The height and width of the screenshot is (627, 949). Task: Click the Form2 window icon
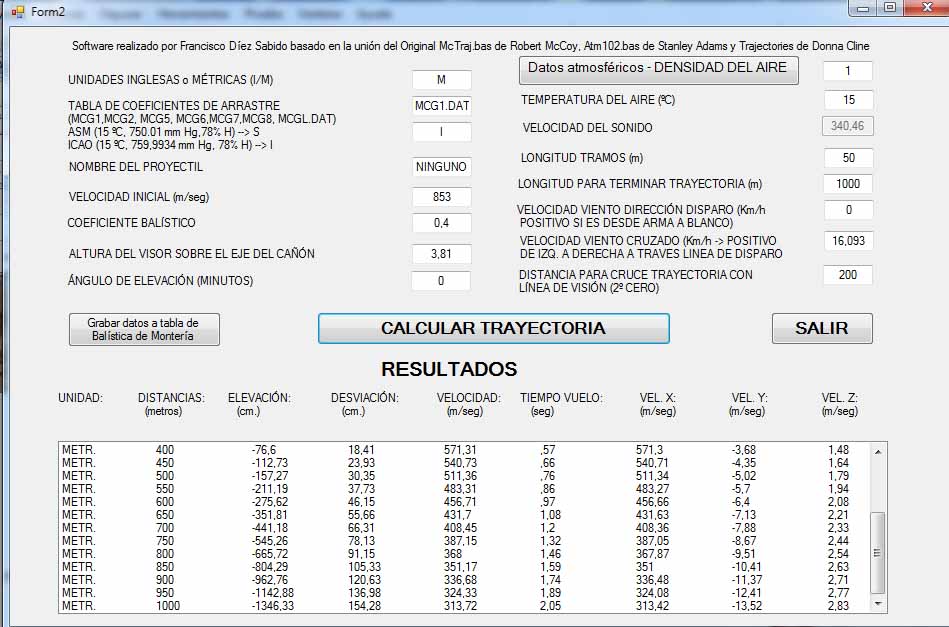click(16, 10)
